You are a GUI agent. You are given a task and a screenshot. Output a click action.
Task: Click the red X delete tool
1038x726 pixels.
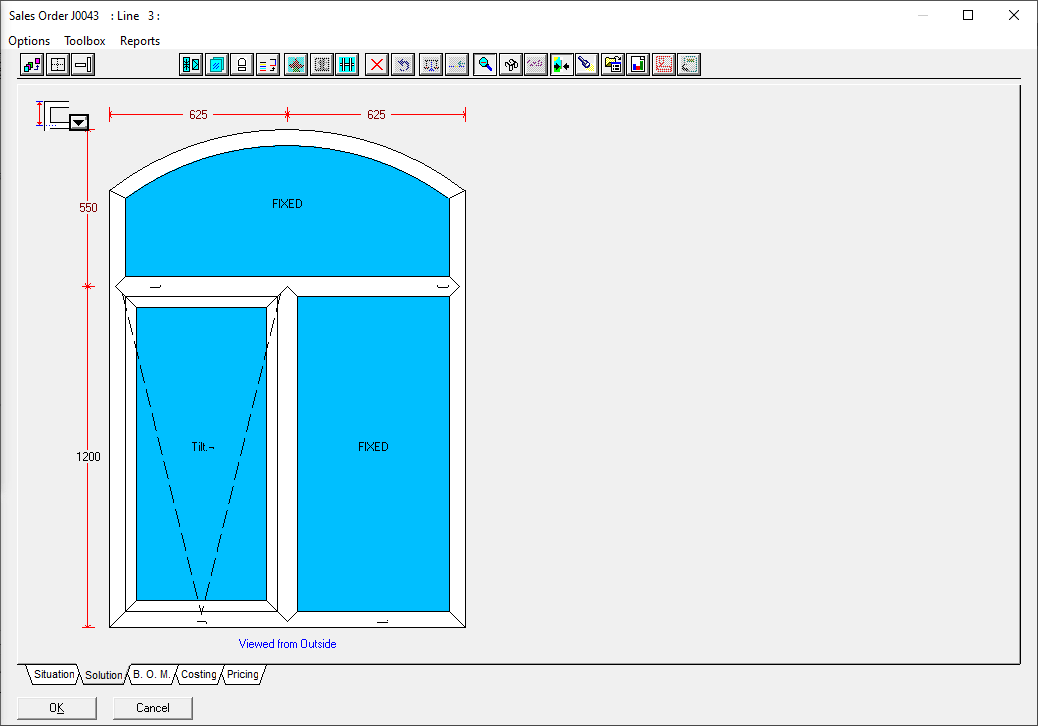click(x=377, y=65)
